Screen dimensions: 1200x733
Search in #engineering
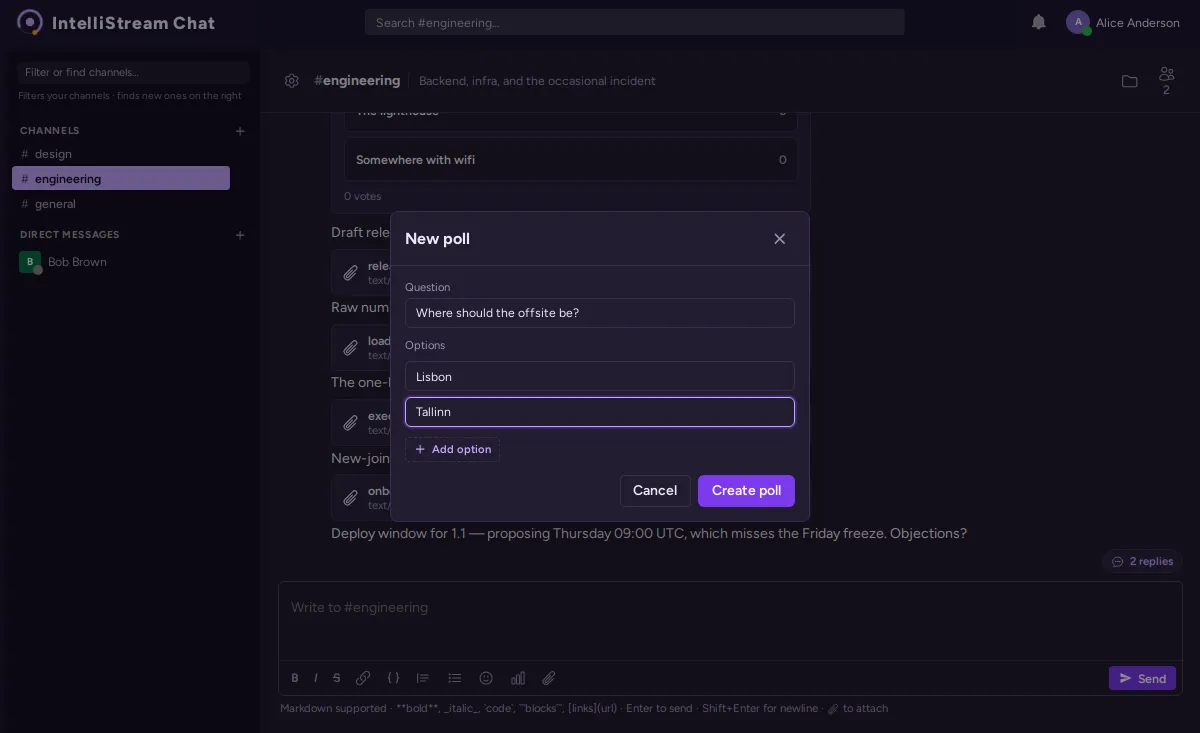pos(635,22)
